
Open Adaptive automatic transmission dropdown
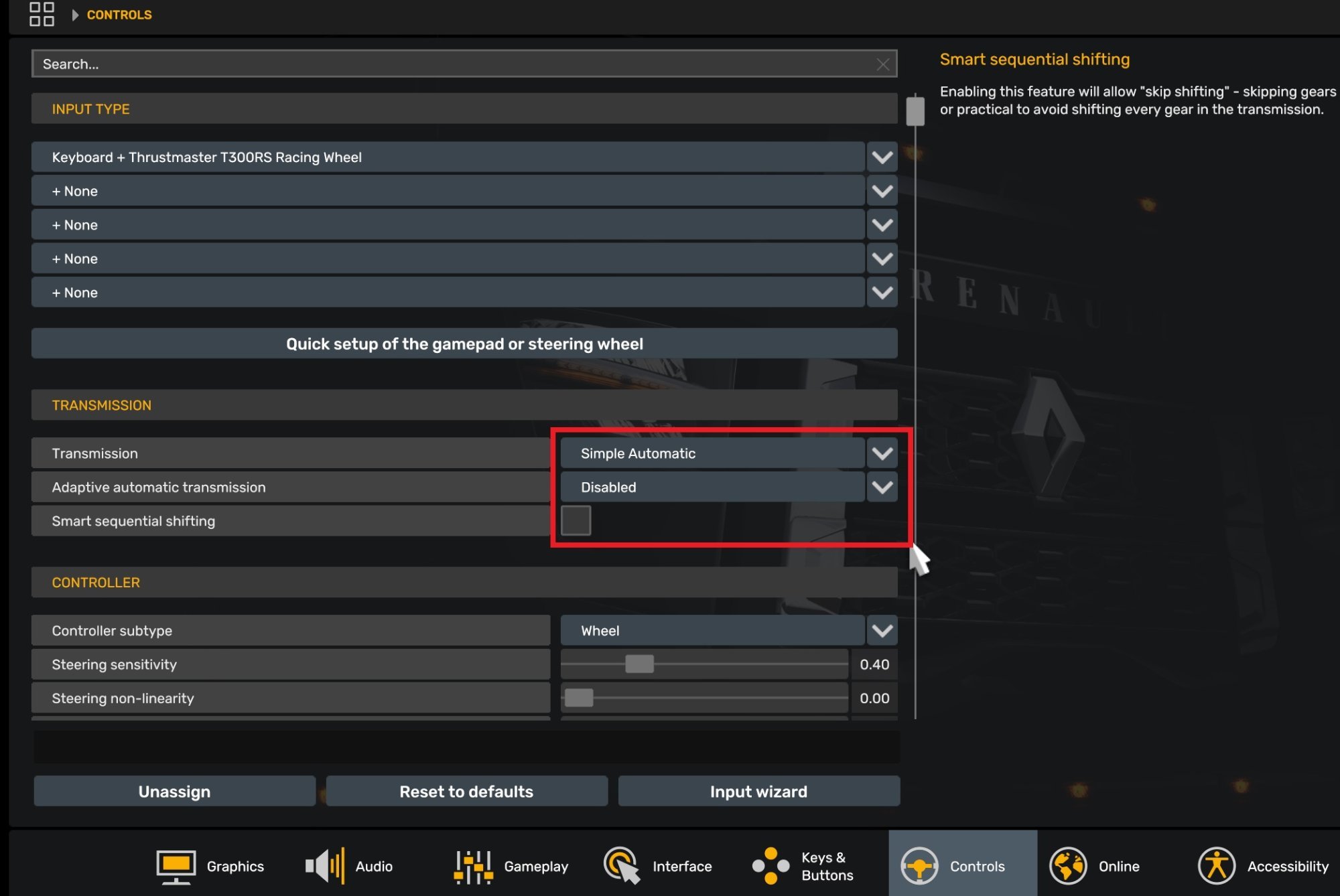(882, 487)
